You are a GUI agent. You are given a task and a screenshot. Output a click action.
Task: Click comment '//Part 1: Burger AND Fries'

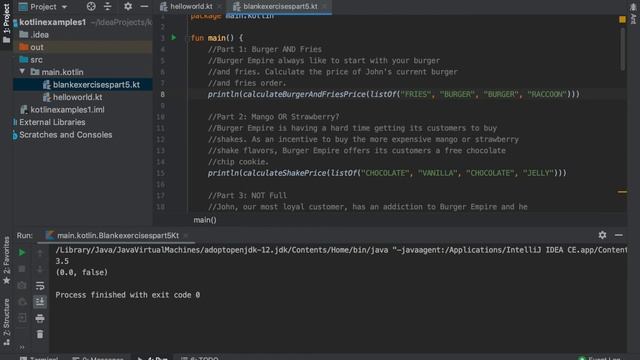pos(265,49)
